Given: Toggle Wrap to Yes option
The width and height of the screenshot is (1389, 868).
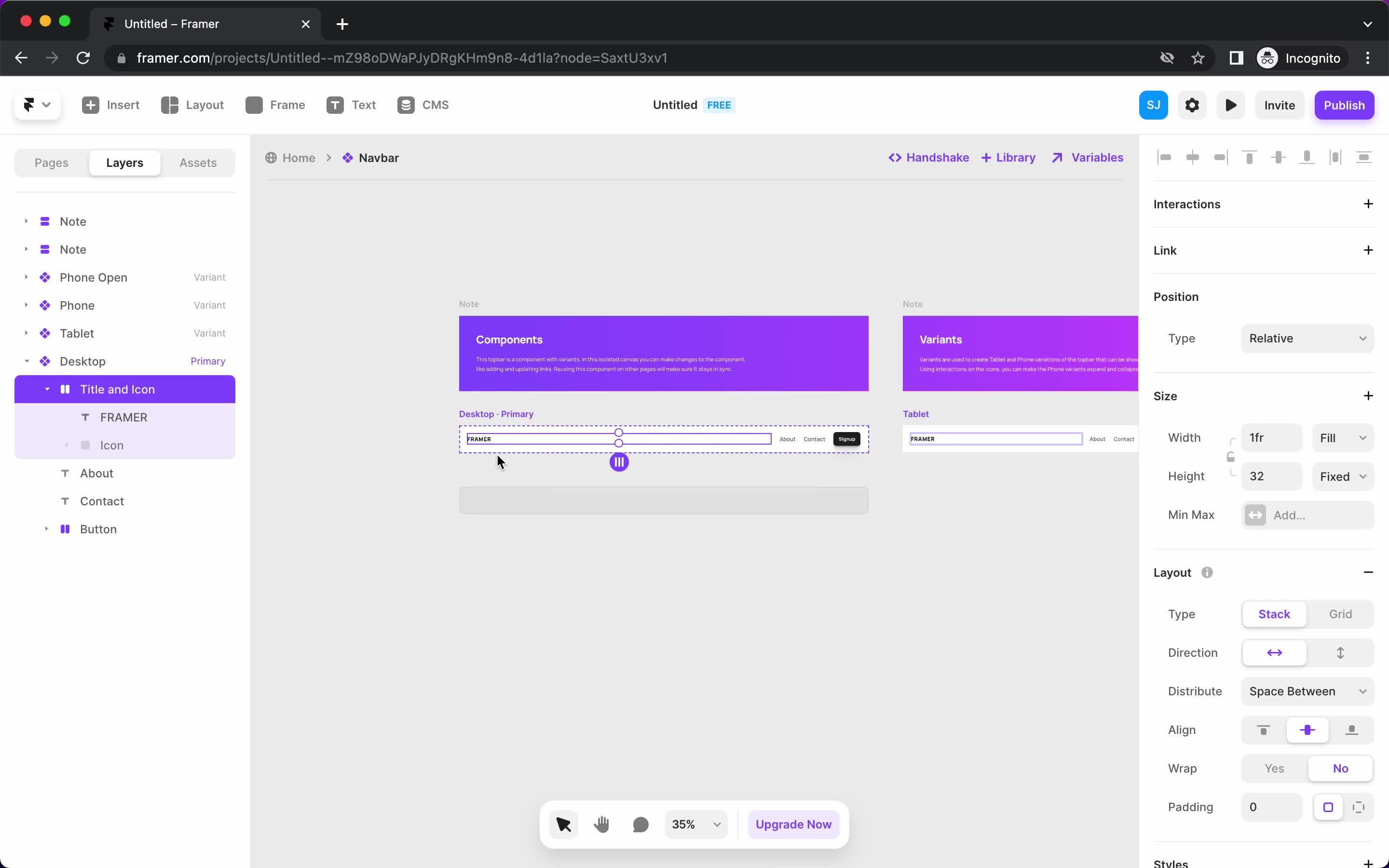Looking at the screenshot, I should coord(1274,768).
